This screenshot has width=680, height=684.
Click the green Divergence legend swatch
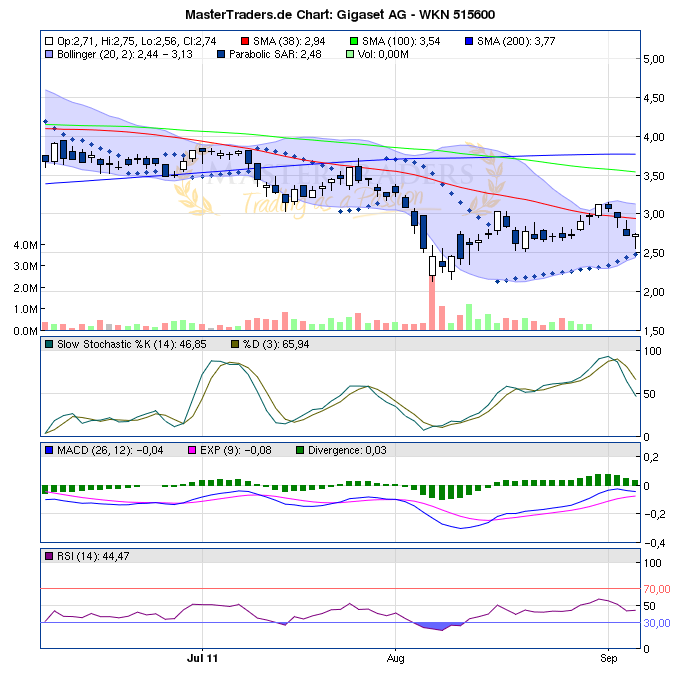(300, 450)
